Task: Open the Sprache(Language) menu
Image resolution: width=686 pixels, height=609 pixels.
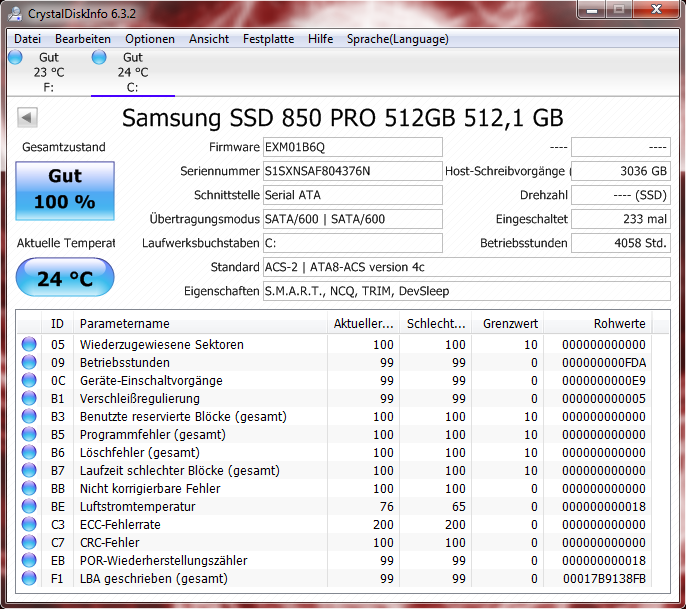Action: click(x=398, y=39)
